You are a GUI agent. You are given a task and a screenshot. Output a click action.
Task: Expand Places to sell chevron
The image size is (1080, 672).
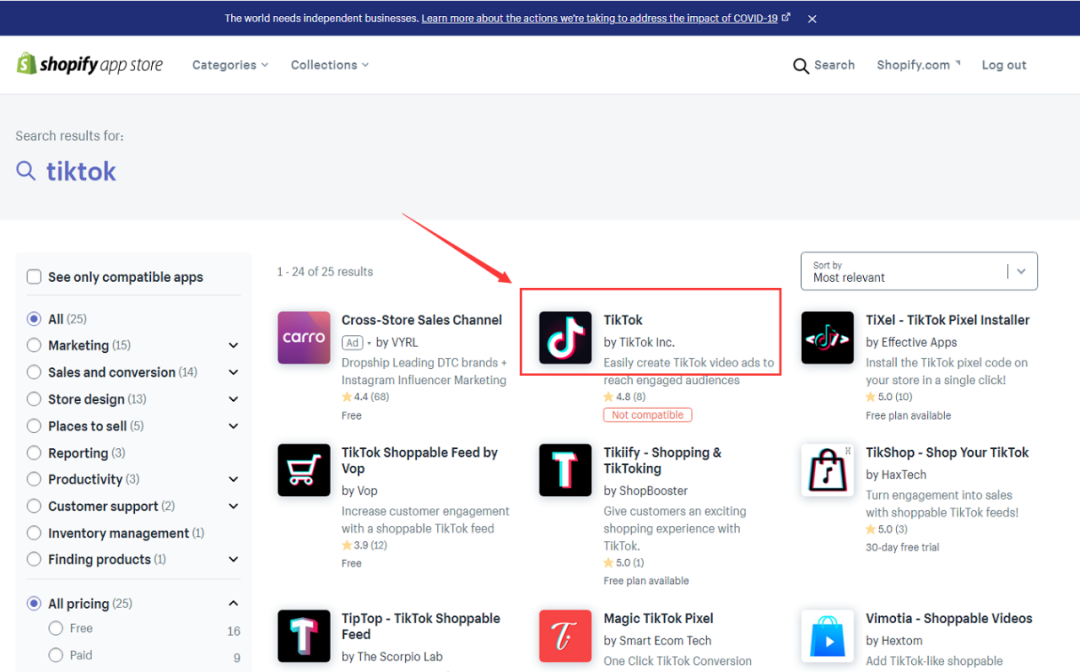click(x=233, y=426)
